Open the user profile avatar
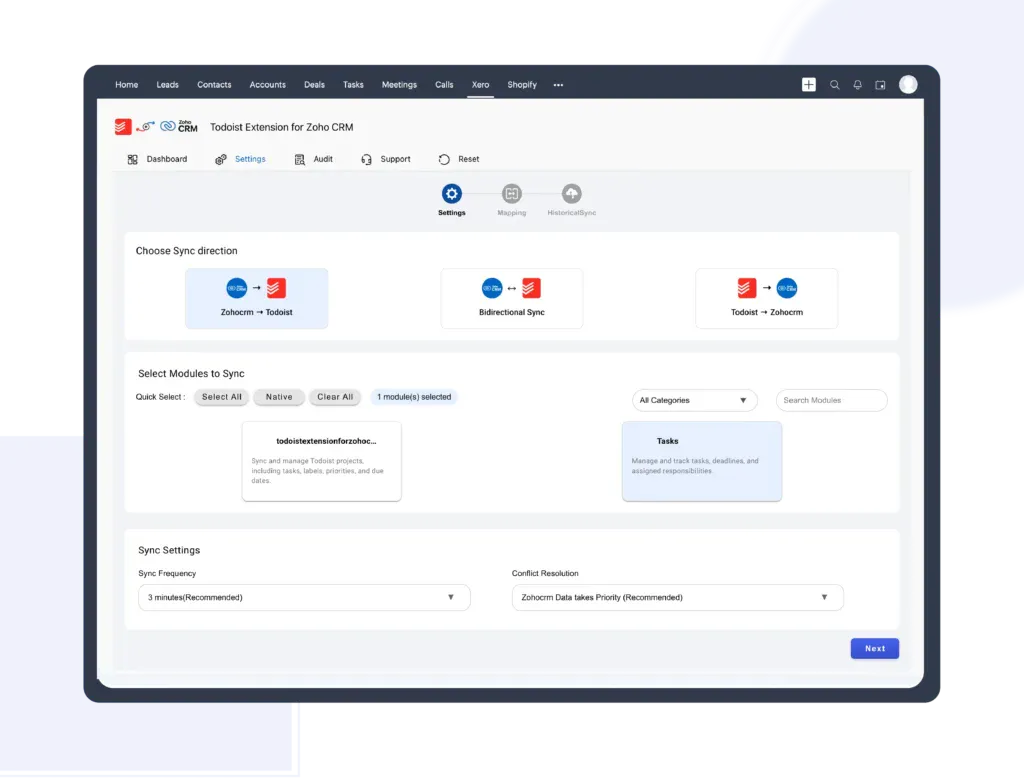 click(x=908, y=84)
